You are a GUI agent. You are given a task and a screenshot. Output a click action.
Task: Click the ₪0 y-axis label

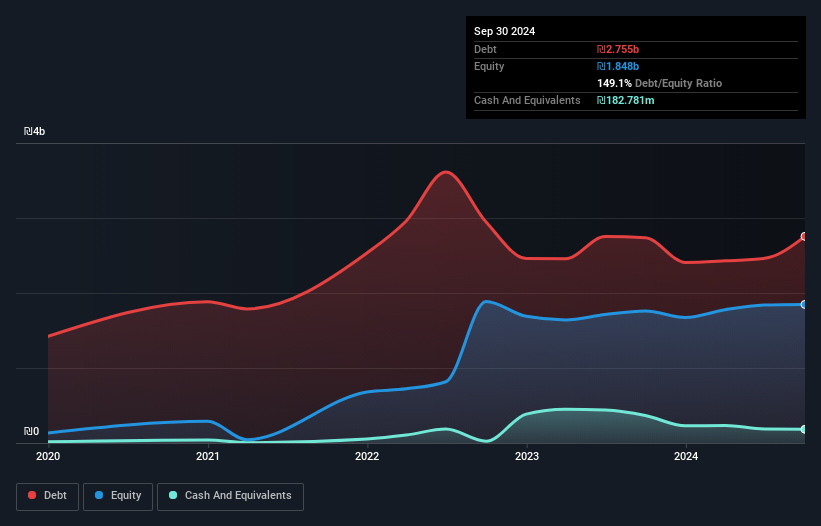click(x=31, y=431)
